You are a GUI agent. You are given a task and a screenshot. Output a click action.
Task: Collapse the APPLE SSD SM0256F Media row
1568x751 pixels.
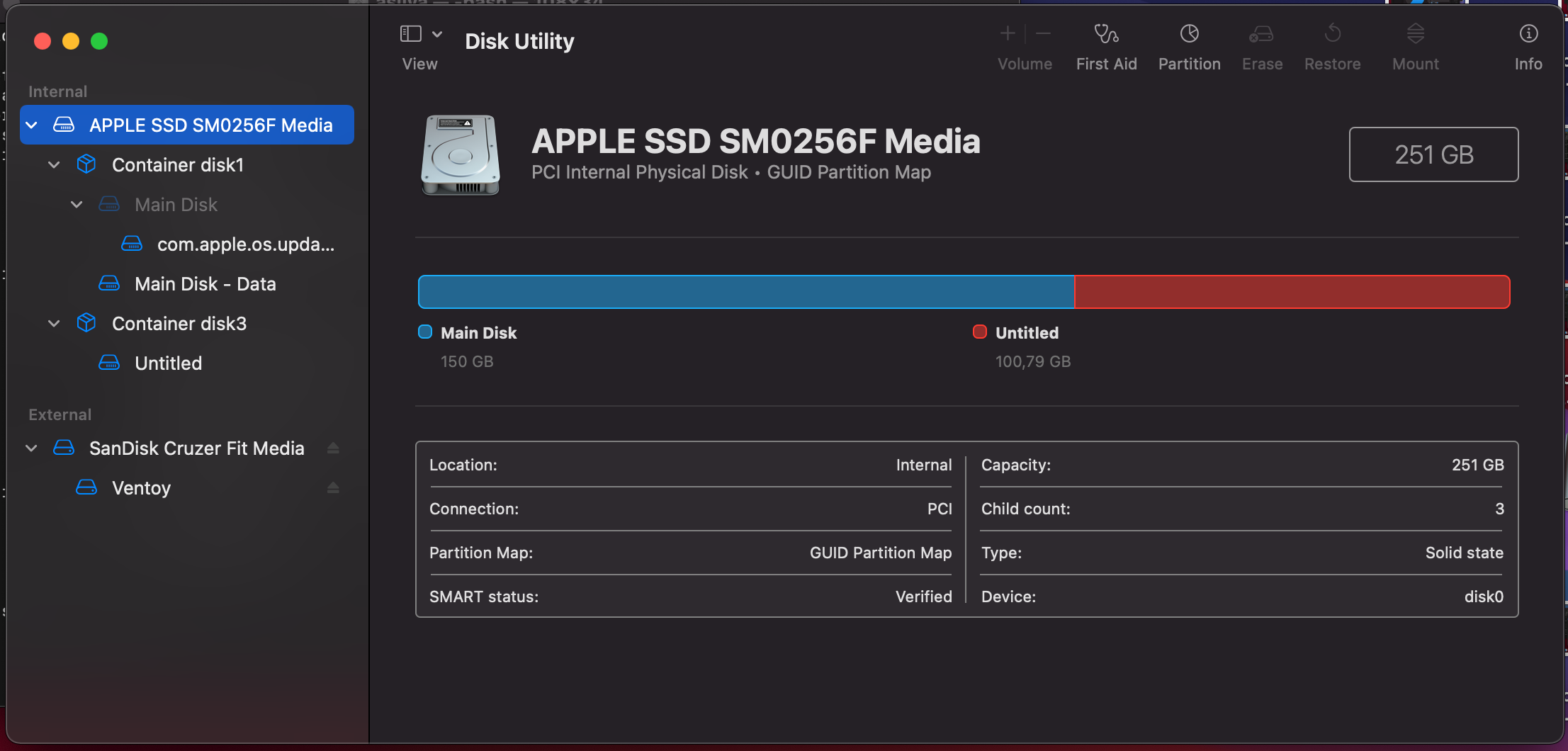(31, 125)
